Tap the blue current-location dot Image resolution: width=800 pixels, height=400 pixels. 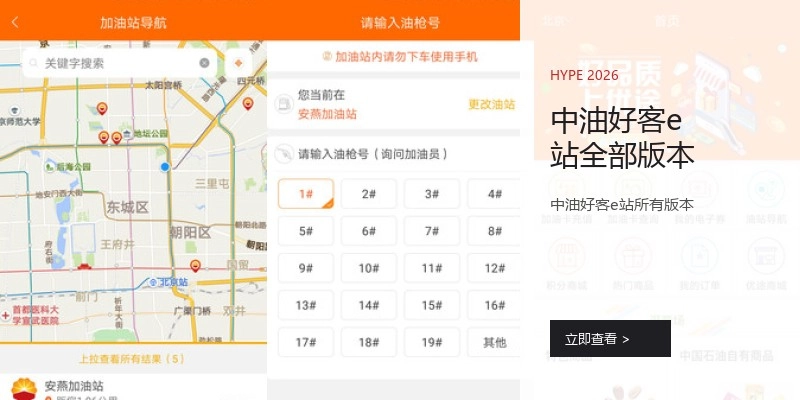point(165,167)
